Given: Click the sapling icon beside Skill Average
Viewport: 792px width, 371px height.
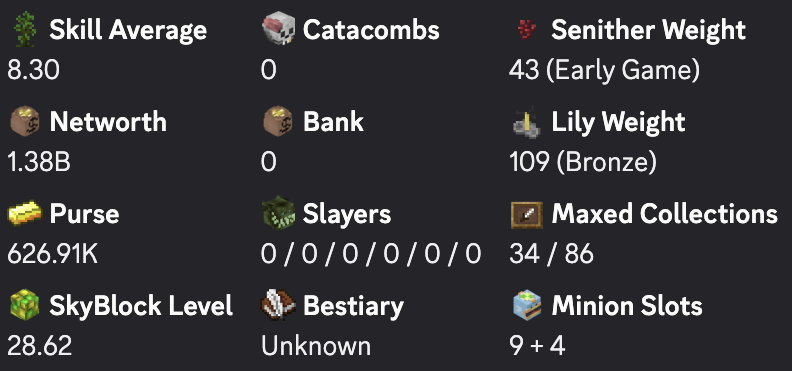Looking at the screenshot, I should coord(25,30).
